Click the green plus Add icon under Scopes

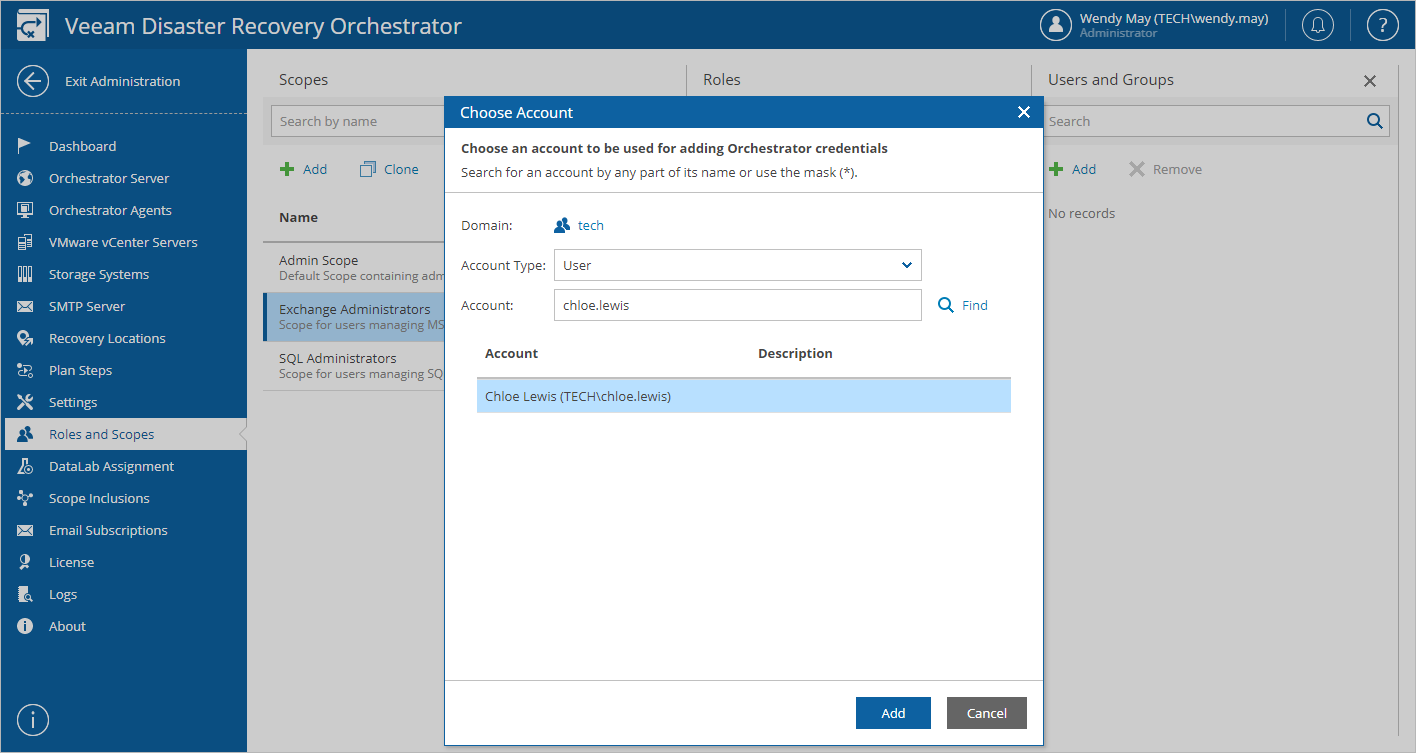287,169
